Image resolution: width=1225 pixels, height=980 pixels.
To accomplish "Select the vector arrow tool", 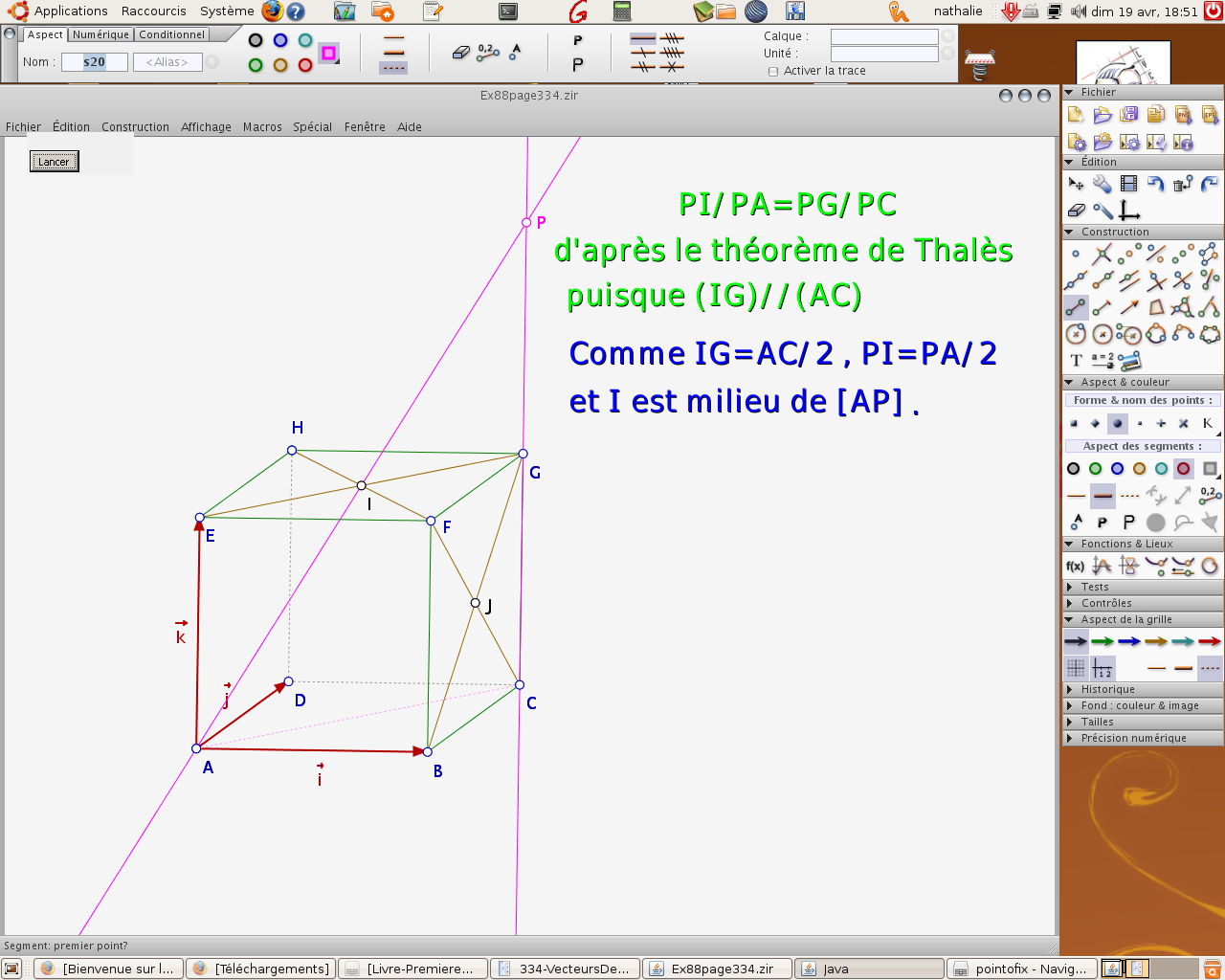I will 1129,307.
